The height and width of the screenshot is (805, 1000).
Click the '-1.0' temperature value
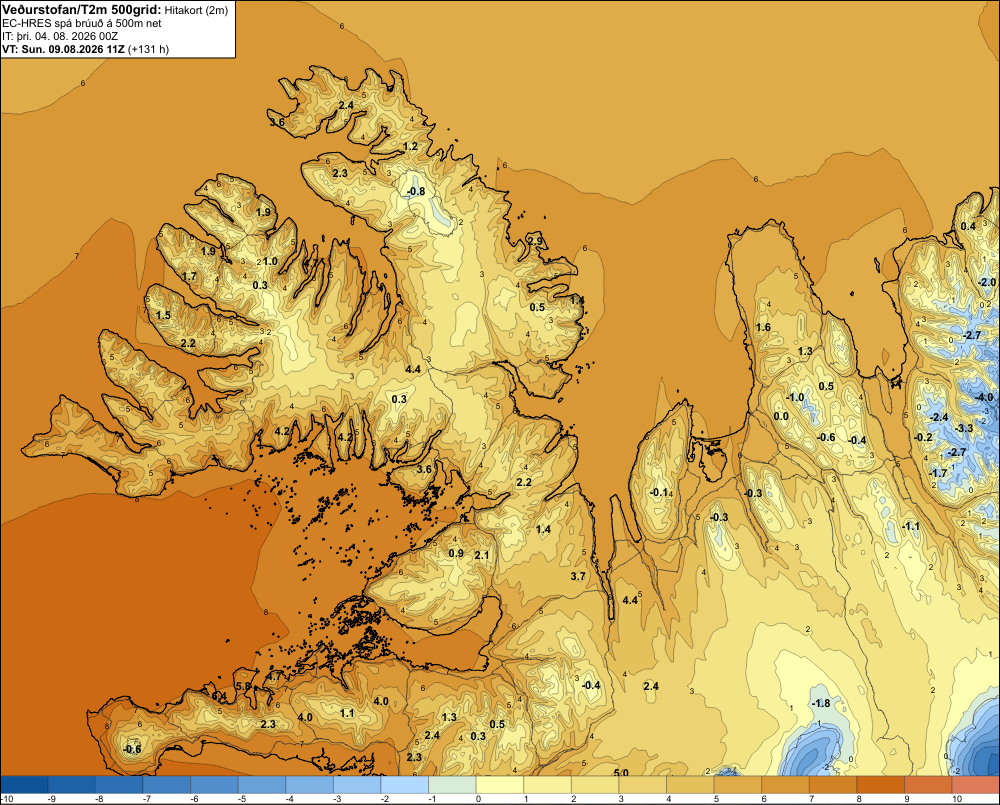coord(795,397)
